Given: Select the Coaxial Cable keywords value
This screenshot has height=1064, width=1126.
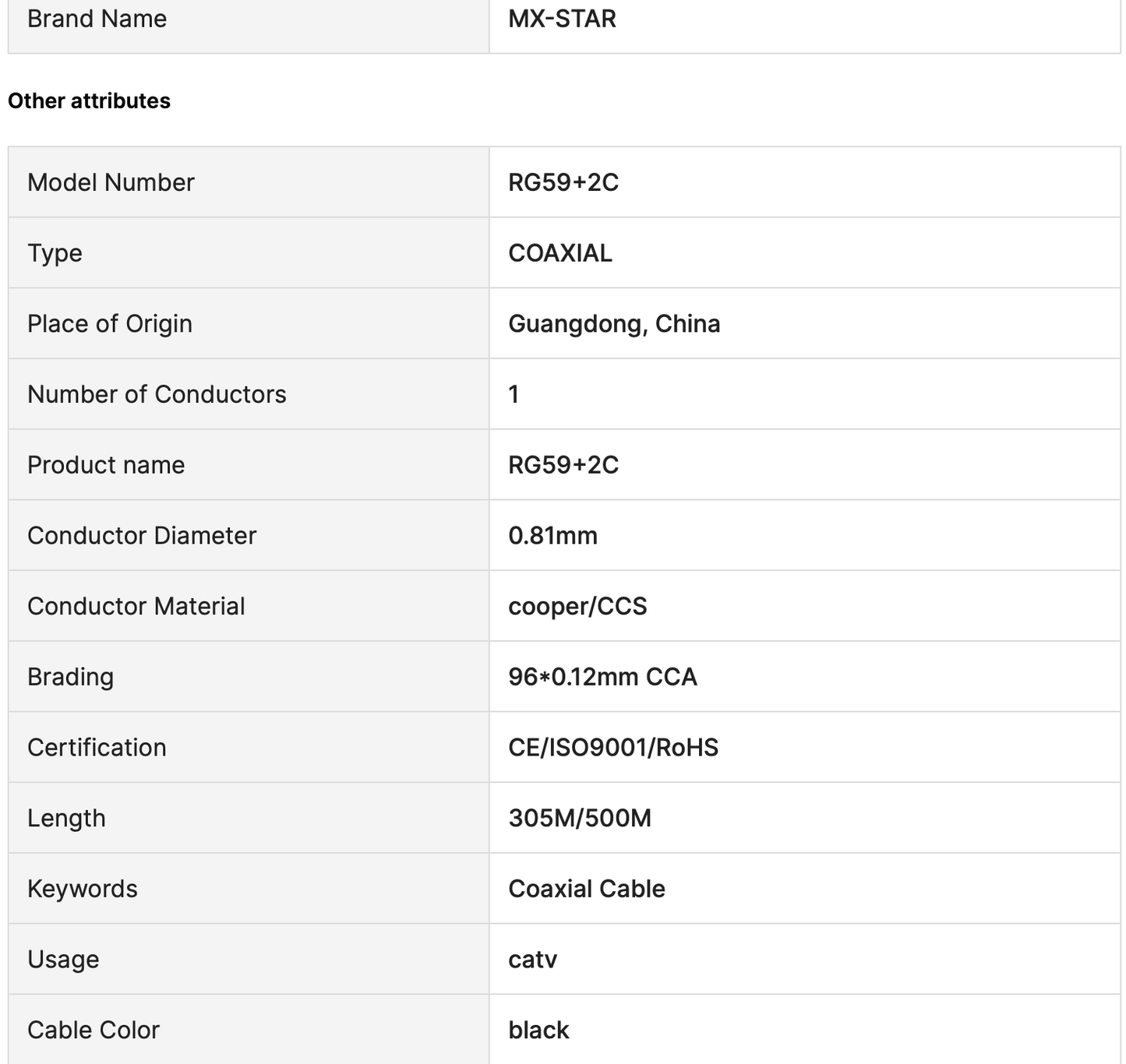Looking at the screenshot, I should [587, 889].
